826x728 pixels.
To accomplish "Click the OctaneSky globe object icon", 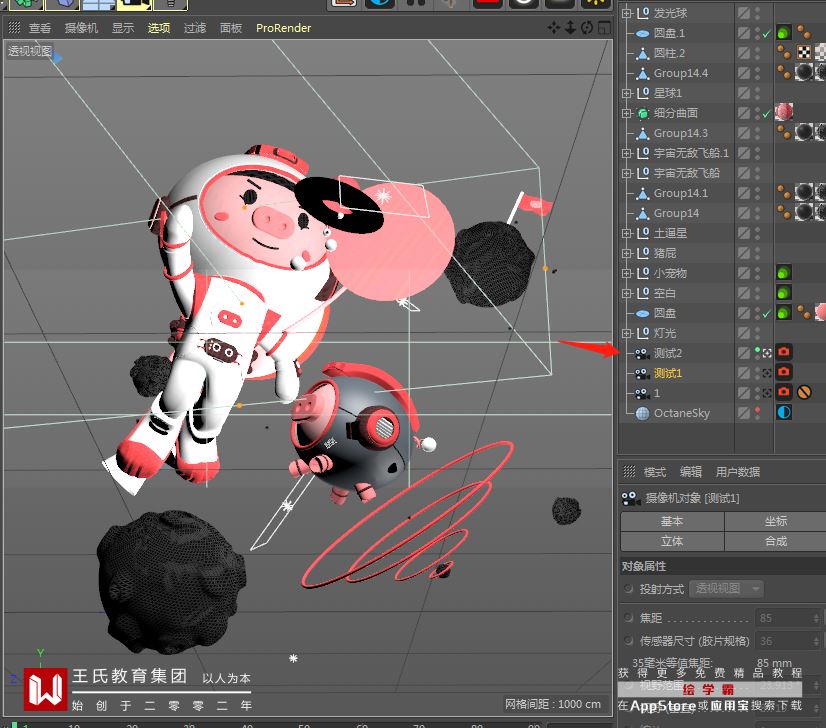I will [x=642, y=414].
